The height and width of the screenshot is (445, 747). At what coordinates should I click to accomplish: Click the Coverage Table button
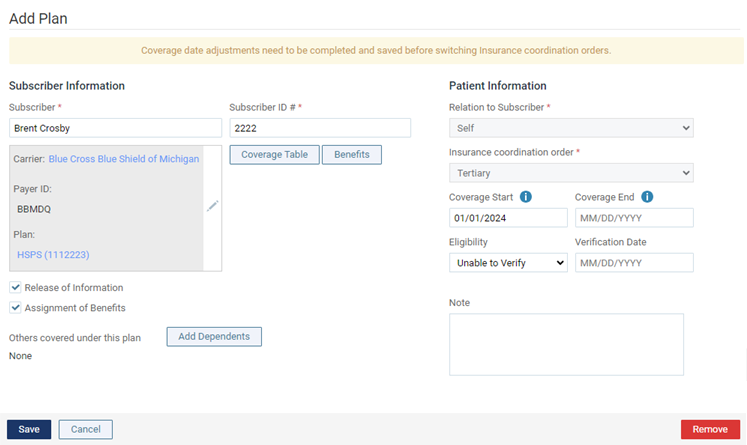(x=274, y=155)
